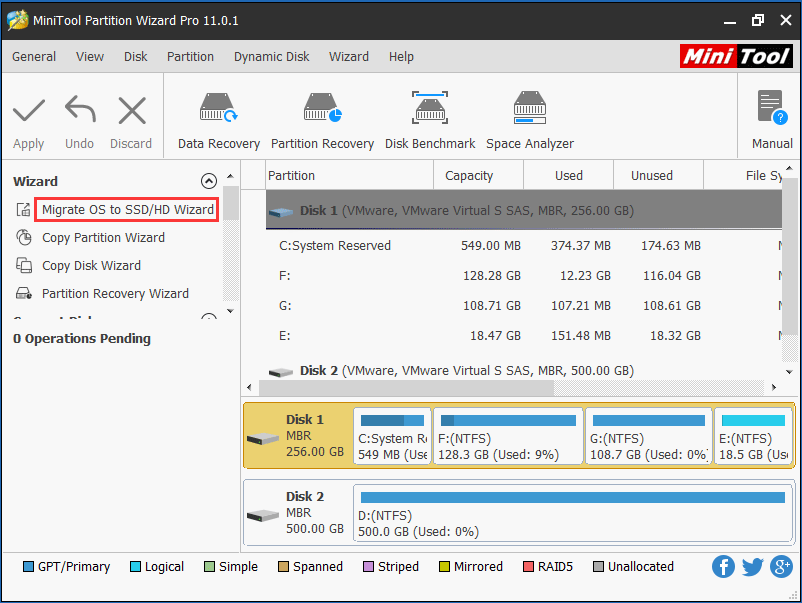Collapse the Wizard section

[x=209, y=181]
